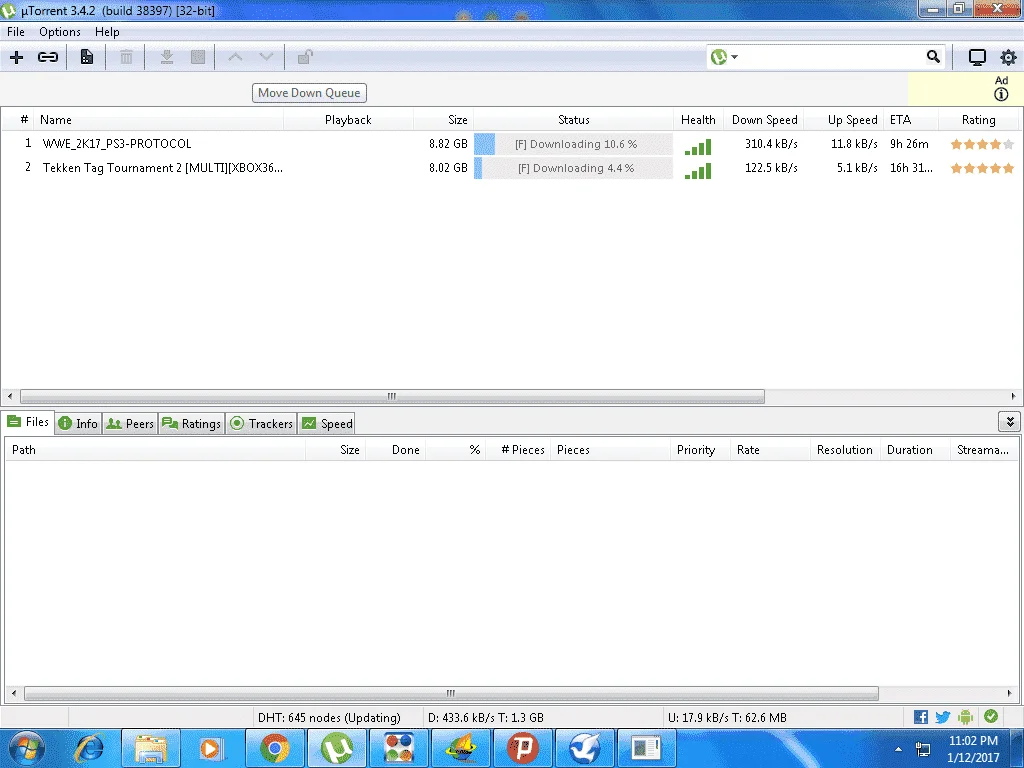Viewport: 1024px width, 768px height.
Task: Open the Windows Start menu
Action: [26, 748]
